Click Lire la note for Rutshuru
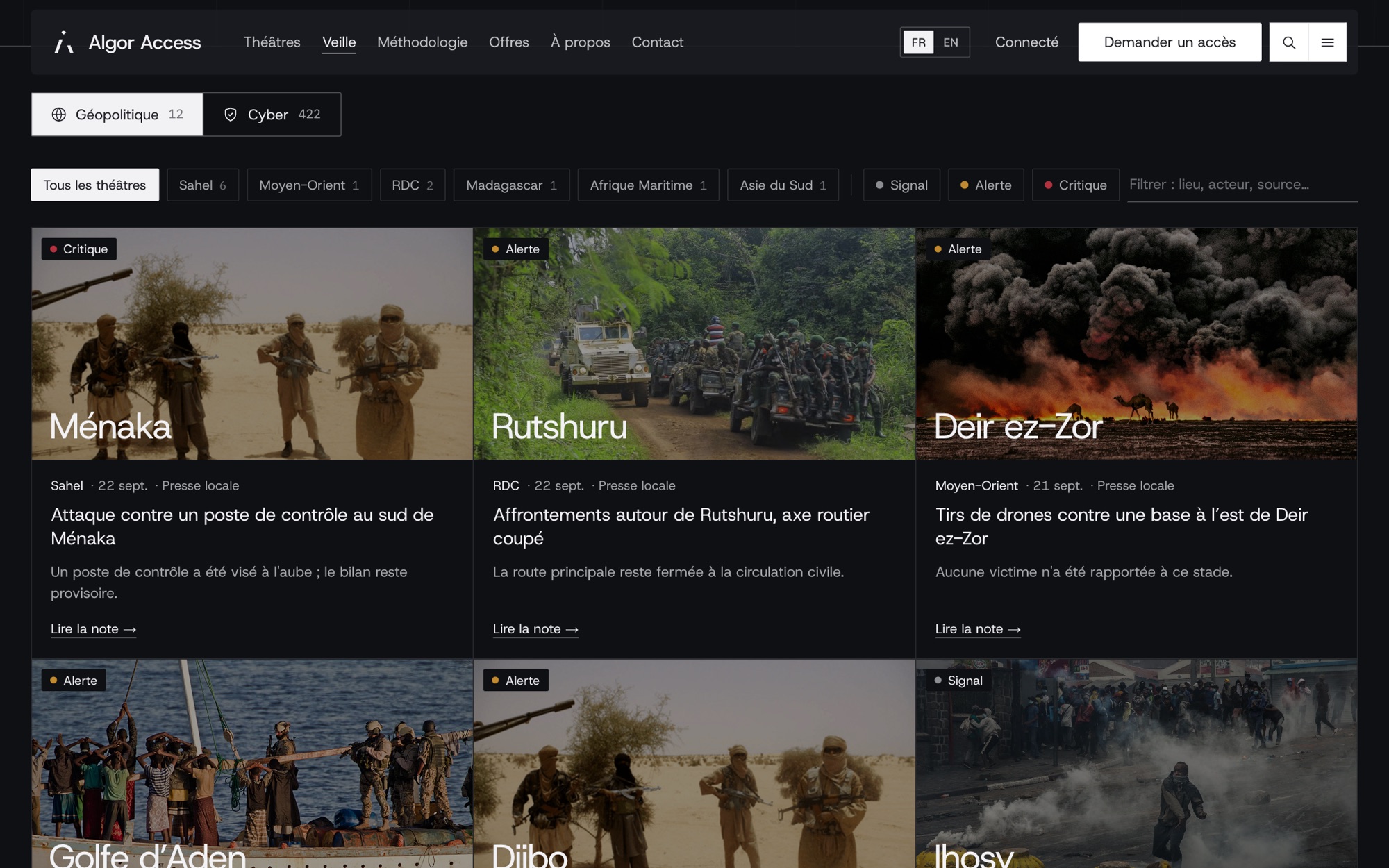The width and height of the screenshot is (1389, 868). tap(535, 629)
